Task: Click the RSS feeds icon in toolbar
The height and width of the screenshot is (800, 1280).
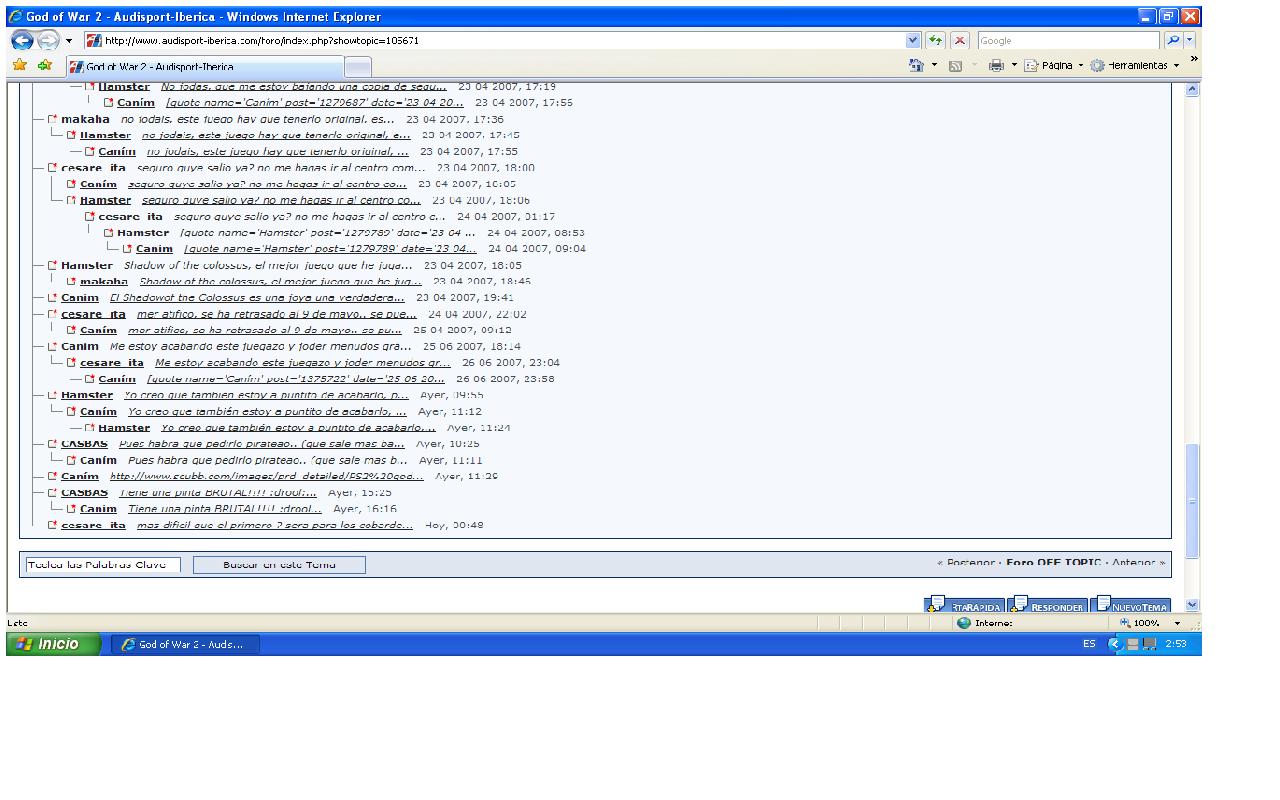Action: click(955, 66)
